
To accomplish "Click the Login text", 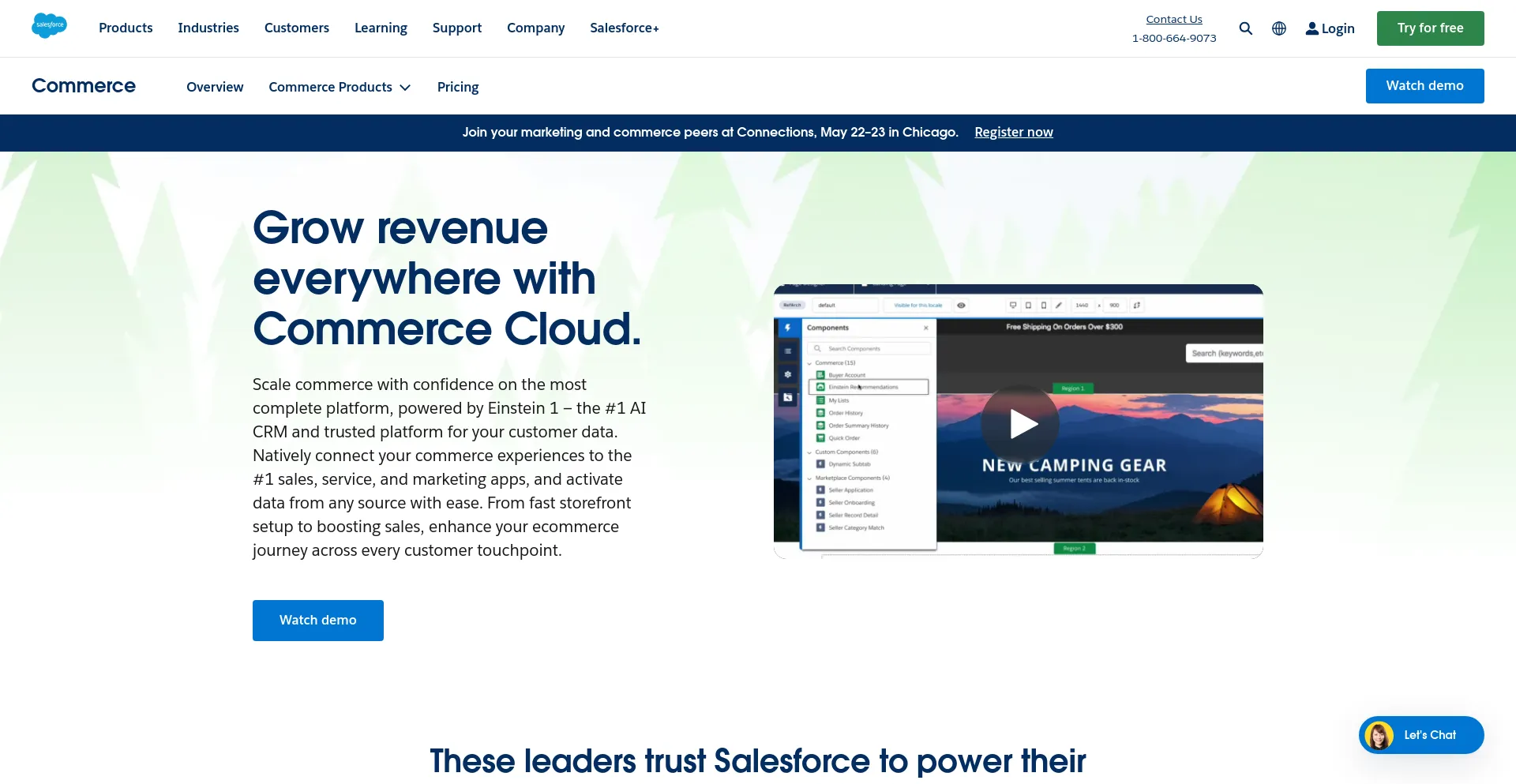I will click(x=1338, y=28).
